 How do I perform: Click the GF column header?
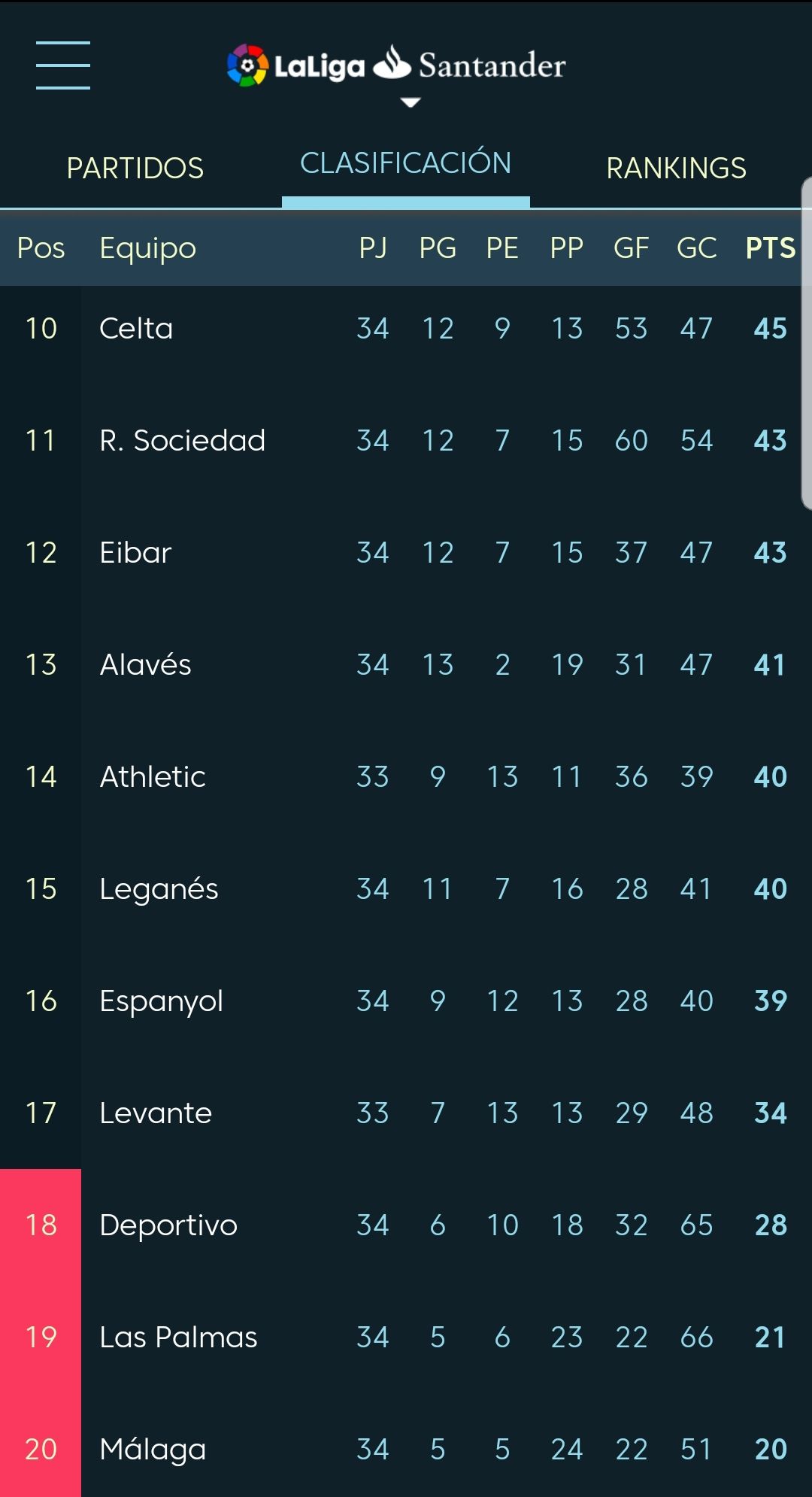pos(631,248)
